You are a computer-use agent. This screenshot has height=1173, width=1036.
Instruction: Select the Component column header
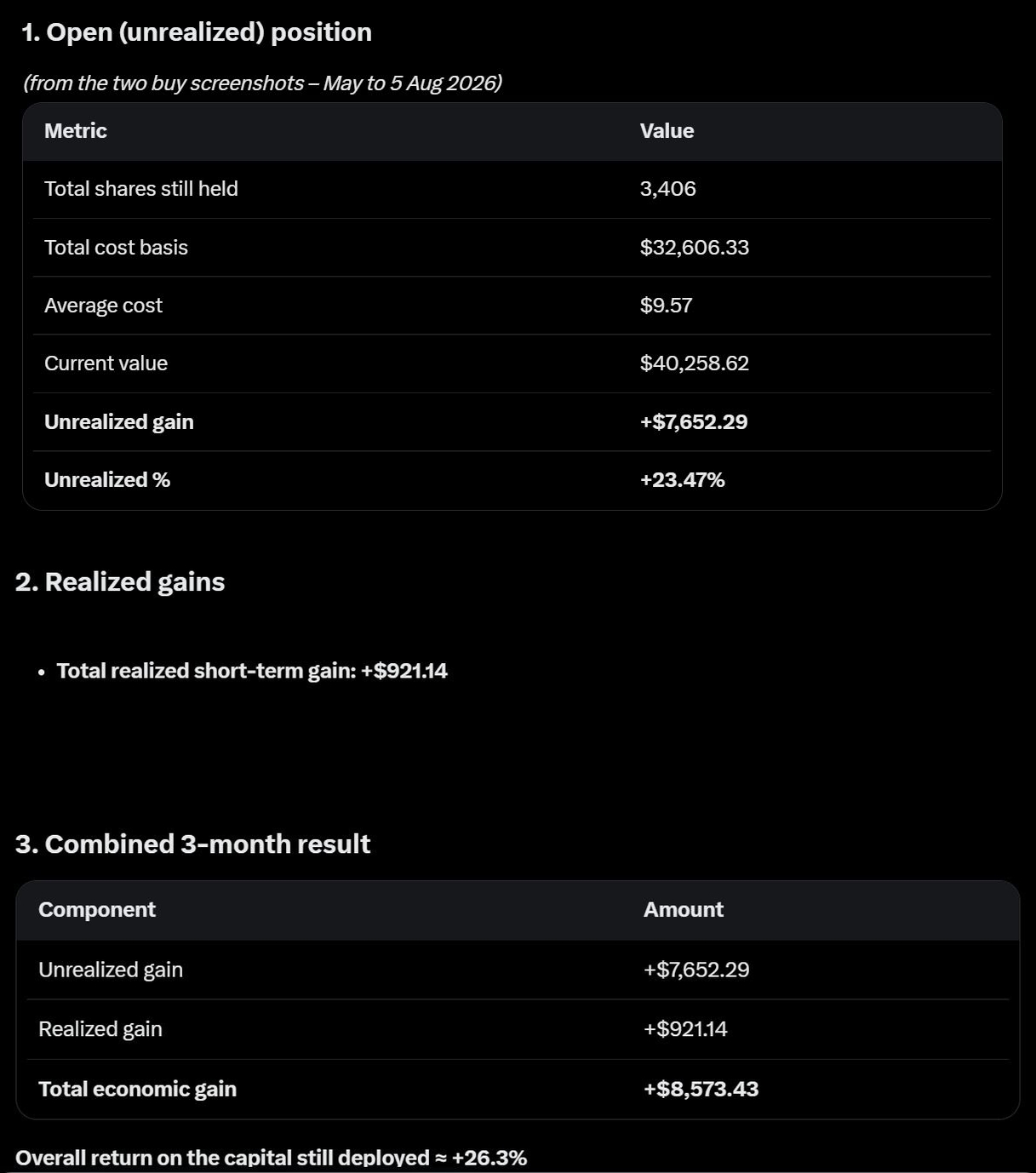(x=97, y=910)
